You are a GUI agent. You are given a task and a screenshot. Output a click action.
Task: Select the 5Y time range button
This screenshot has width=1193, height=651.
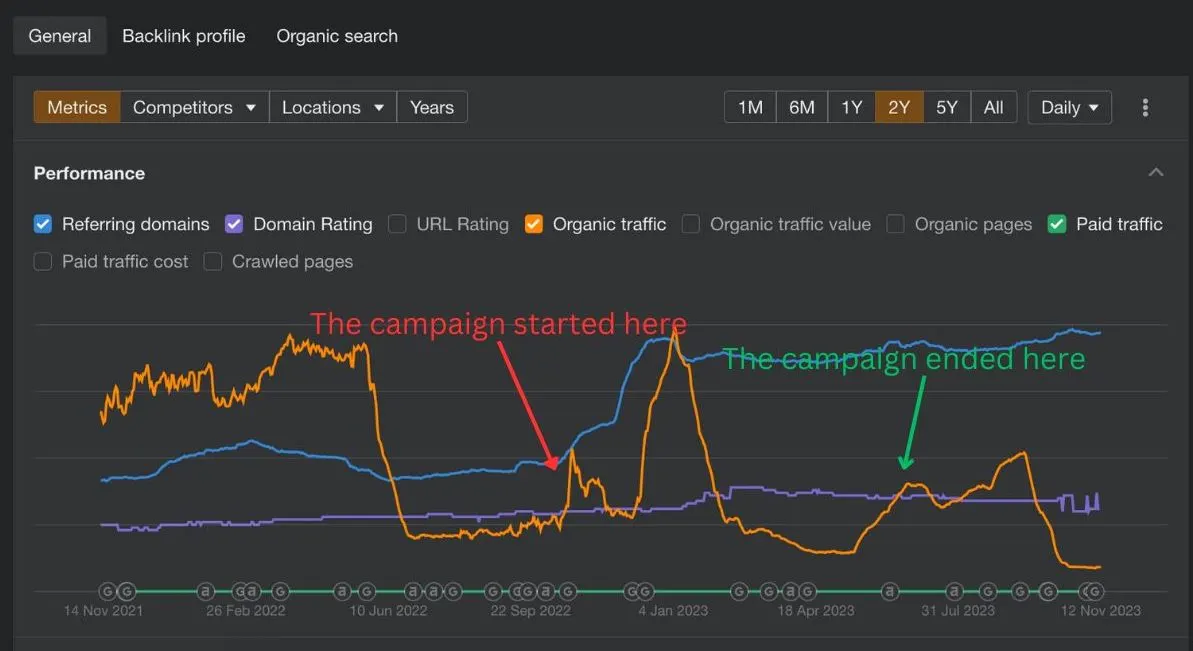[x=946, y=107]
